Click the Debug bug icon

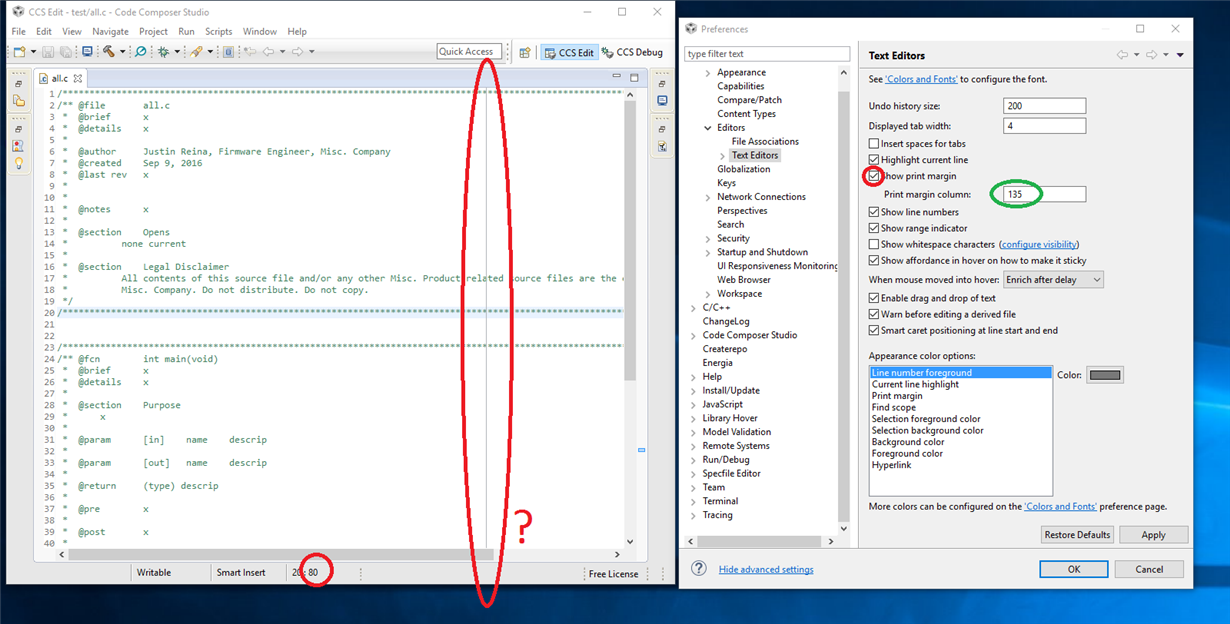click(163, 51)
